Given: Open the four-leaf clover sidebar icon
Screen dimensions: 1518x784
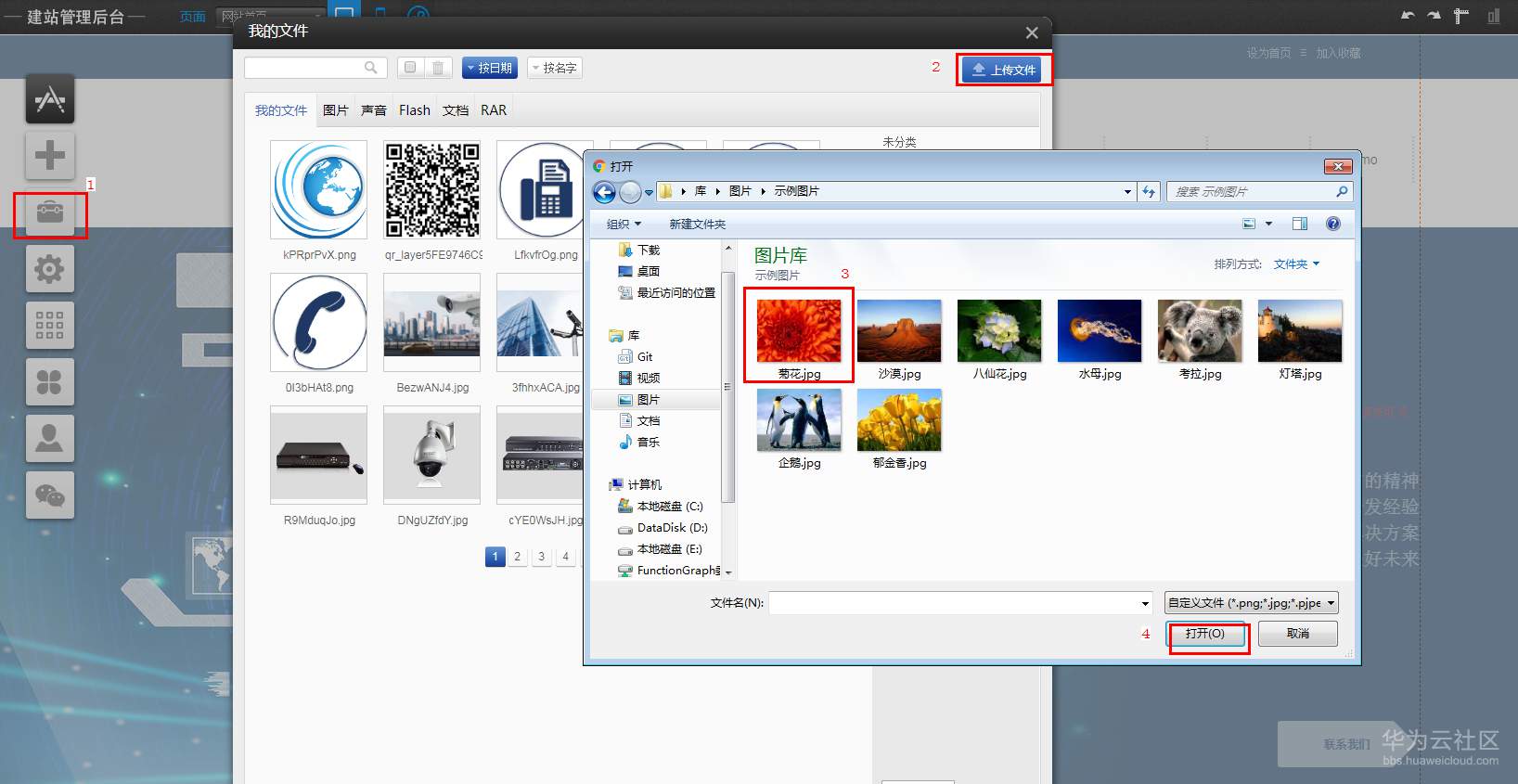Looking at the screenshot, I should 50,382.
